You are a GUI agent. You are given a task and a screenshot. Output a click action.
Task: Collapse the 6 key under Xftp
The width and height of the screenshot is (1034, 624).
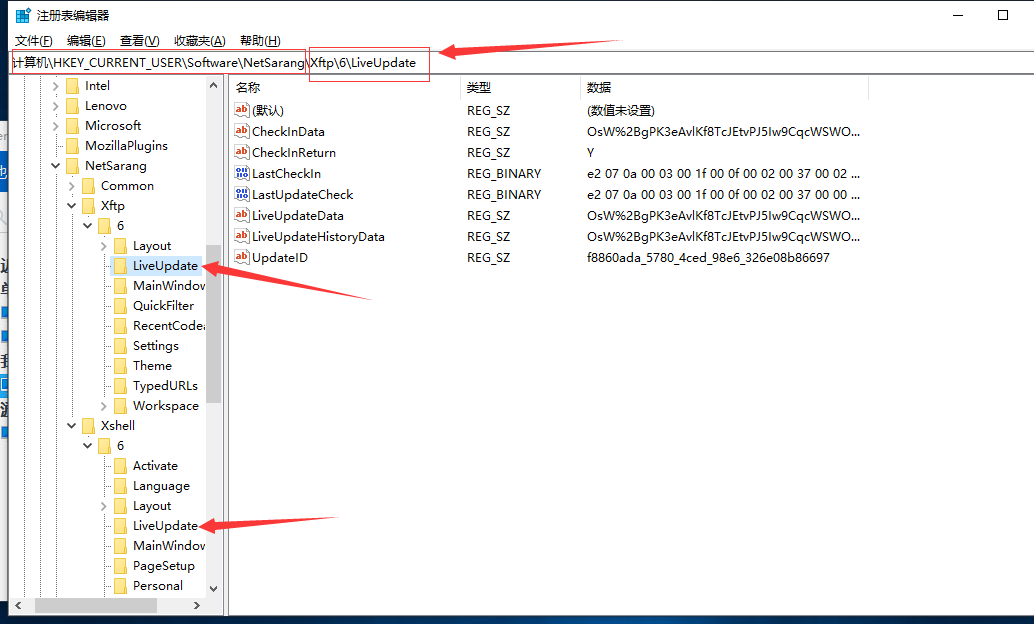click(87, 226)
